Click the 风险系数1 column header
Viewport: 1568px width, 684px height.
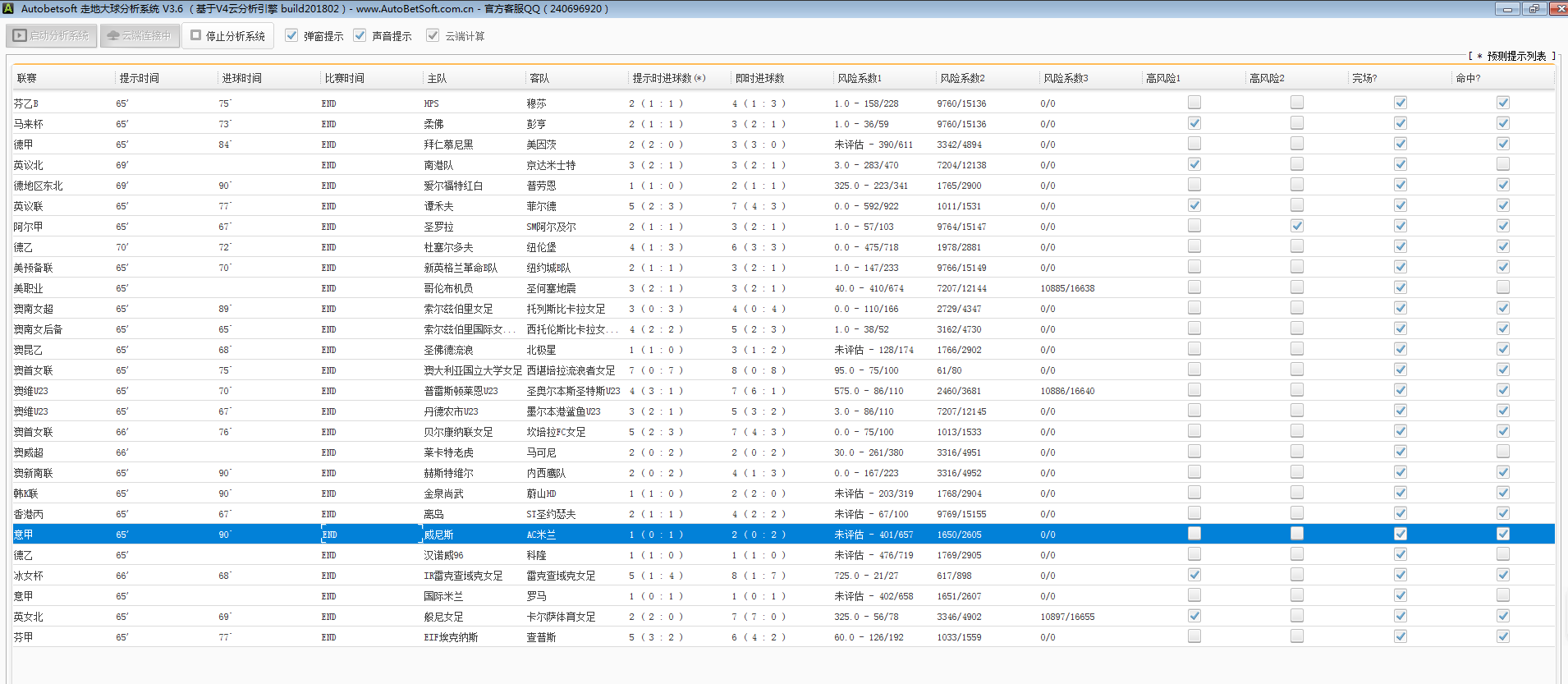[x=860, y=78]
